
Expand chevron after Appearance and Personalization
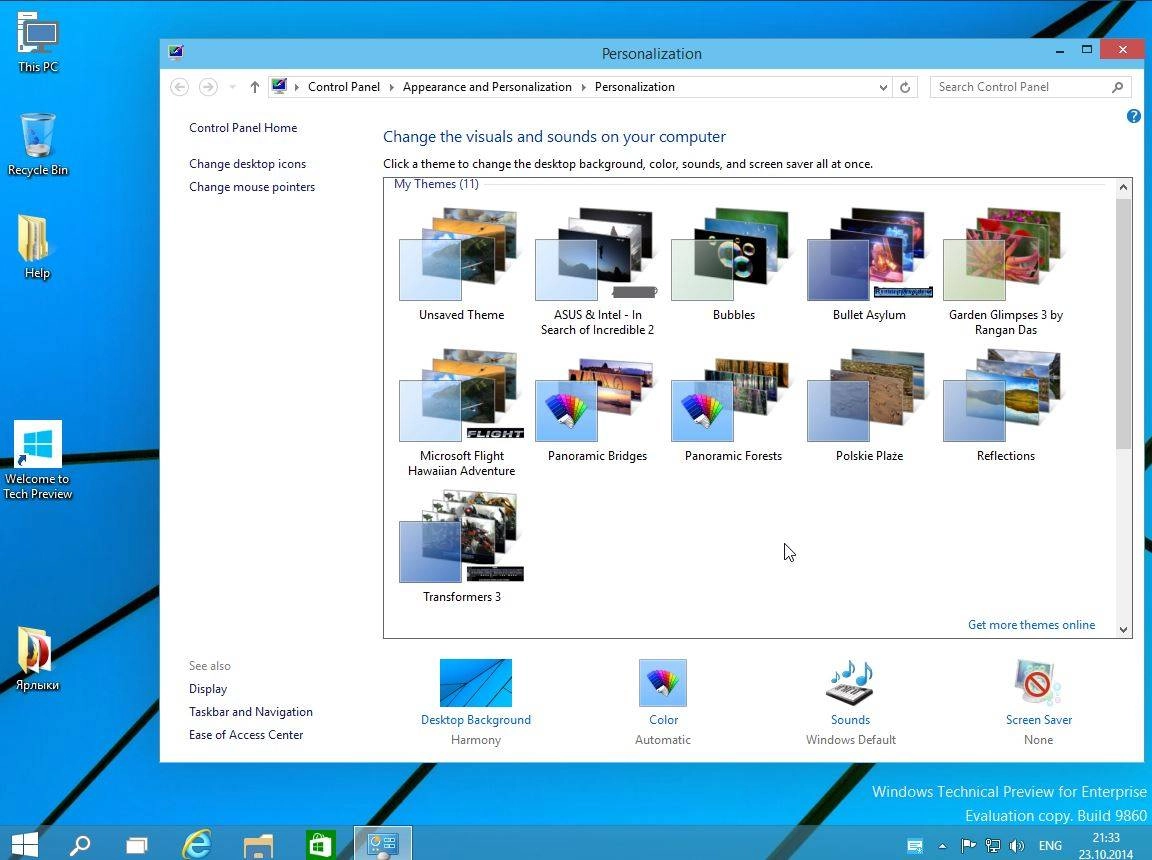[x=583, y=87]
